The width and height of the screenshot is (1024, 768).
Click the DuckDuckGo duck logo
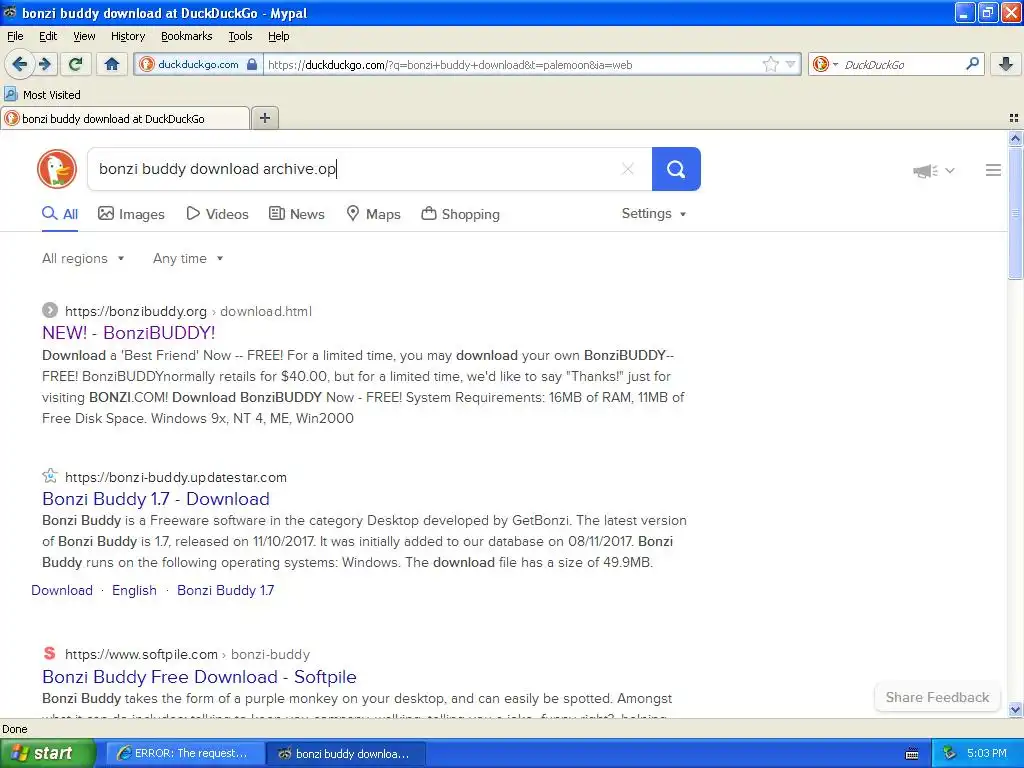tap(57, 169)
